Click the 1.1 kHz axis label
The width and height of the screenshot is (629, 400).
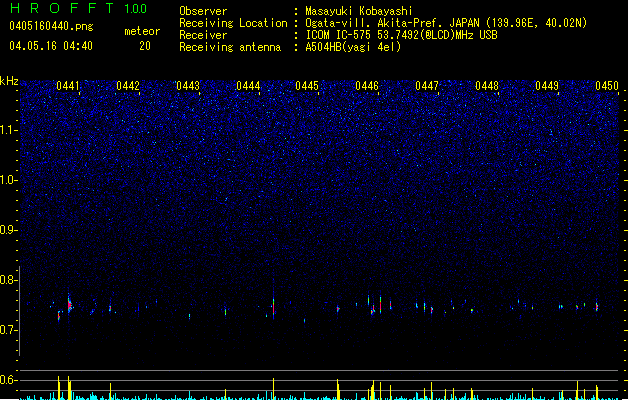(x=8, y=130)
